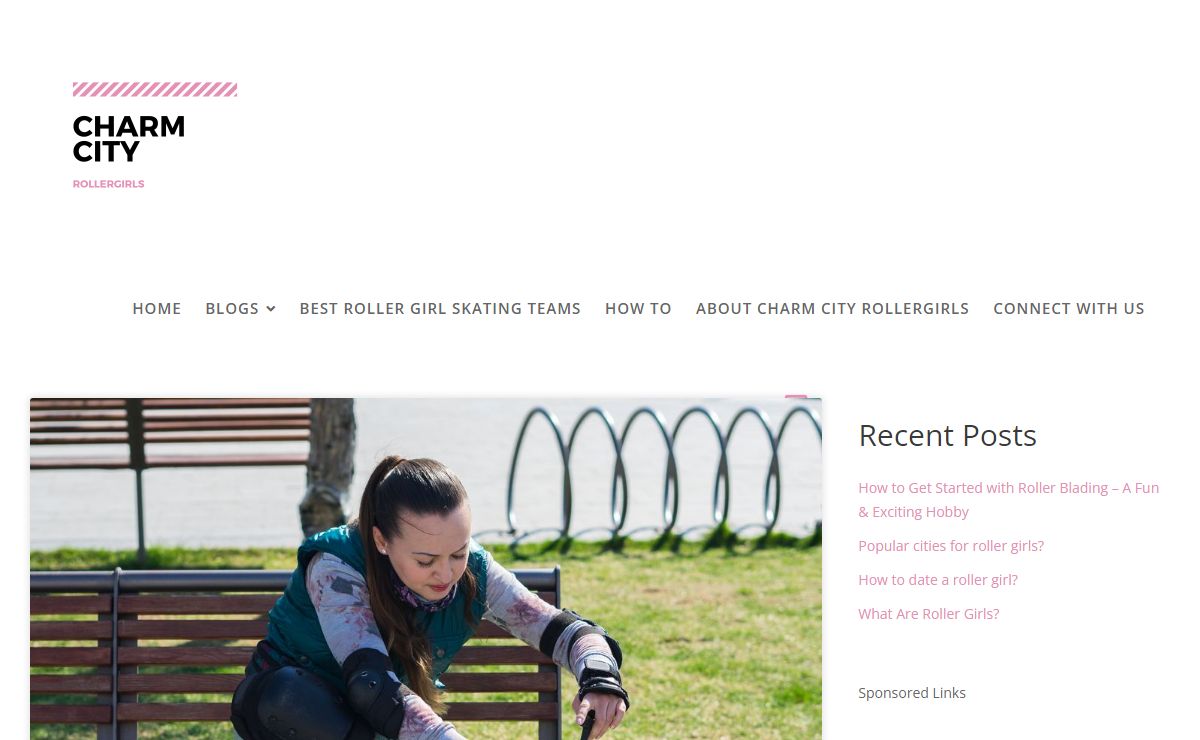The width and height of the screenshot is (1200, 740).
Task: Open the featured roller skater post image
Action: pos(426,569)
